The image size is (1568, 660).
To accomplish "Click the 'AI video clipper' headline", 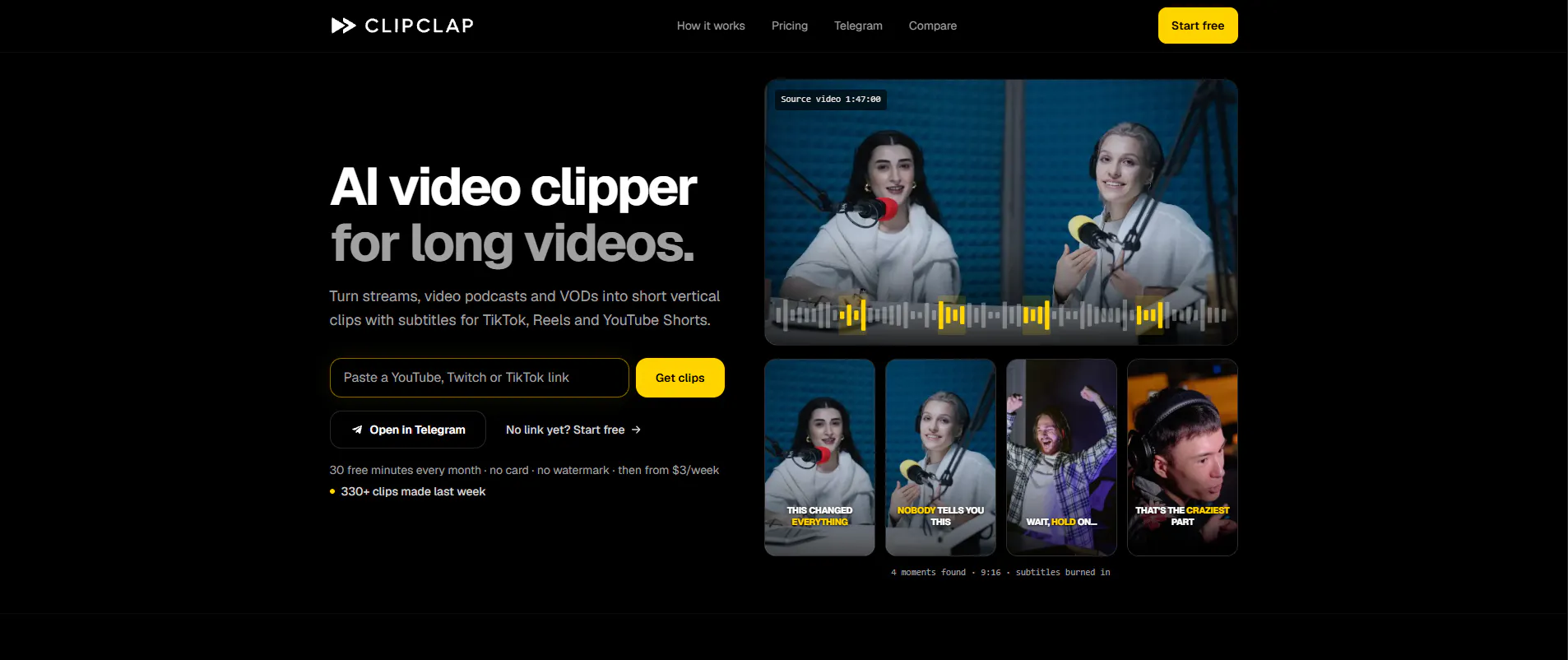I will pyautogui.click(x=513, y=188).
